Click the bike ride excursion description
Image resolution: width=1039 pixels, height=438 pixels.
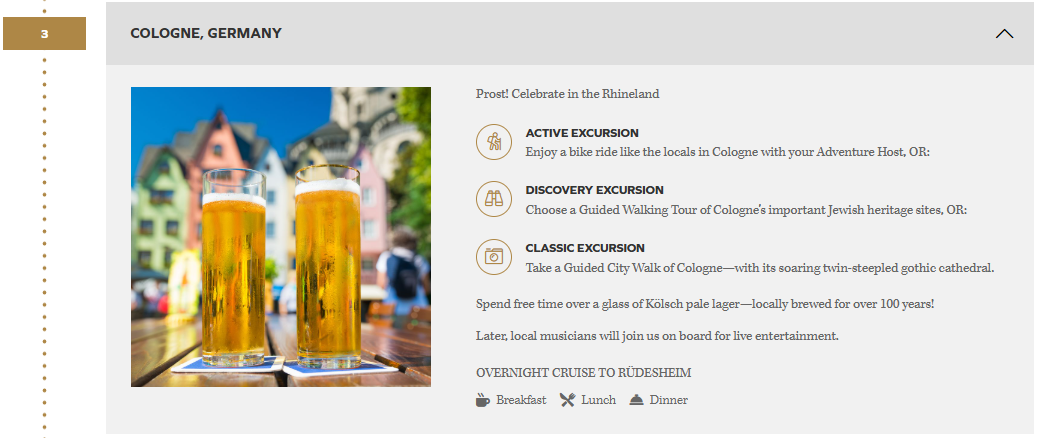point(727,152)
